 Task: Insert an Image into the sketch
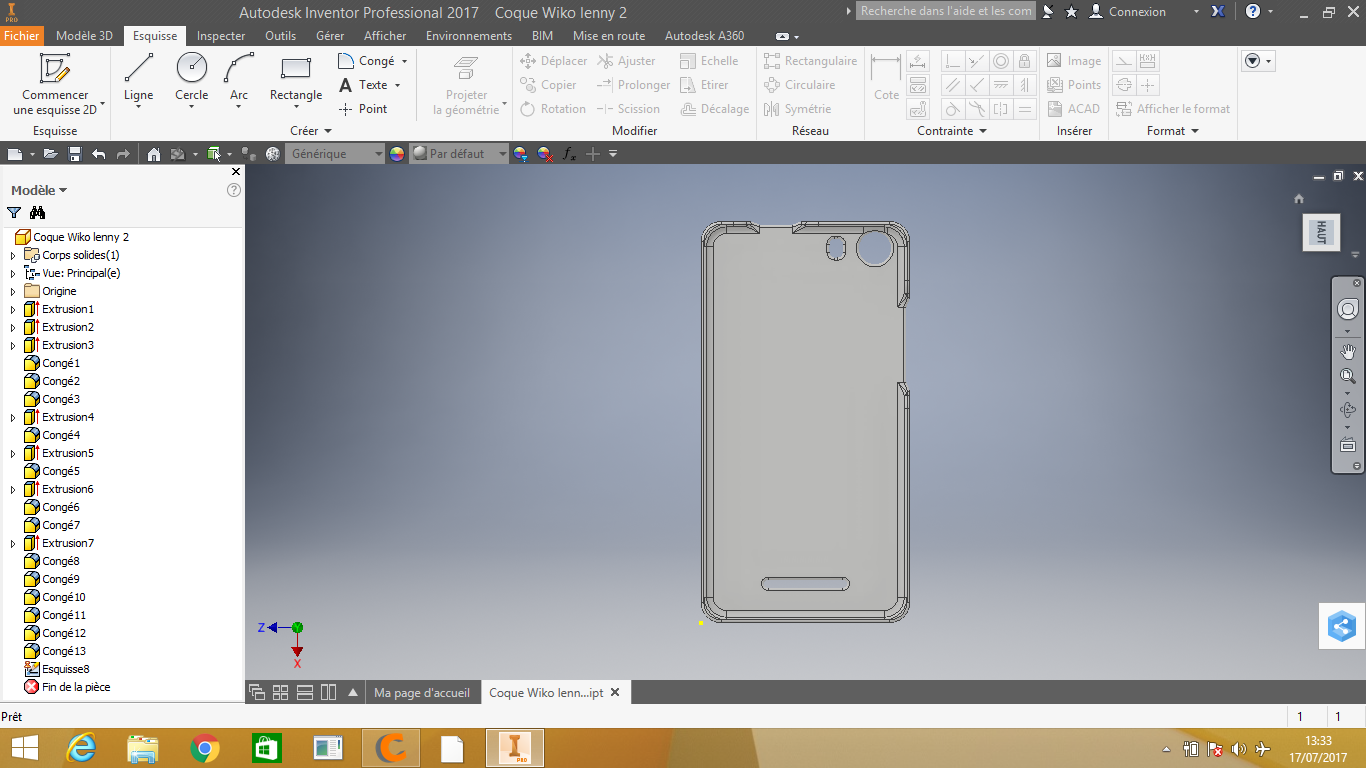[1074, 61]
